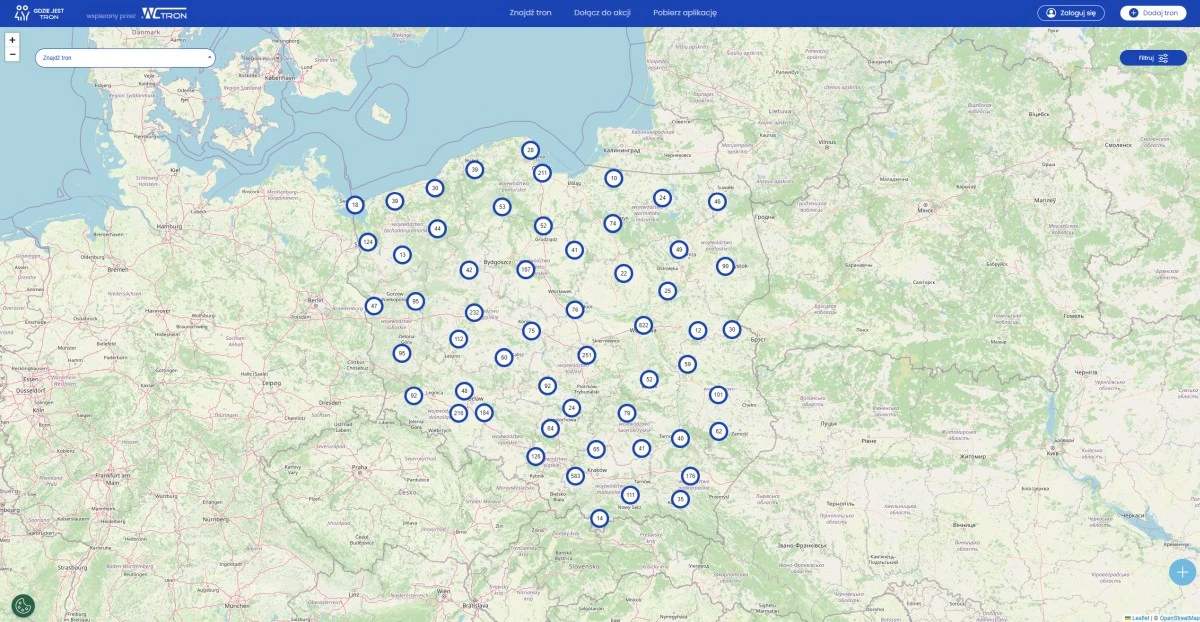
Task: Open the Leaflet attribution link
Action: tap(1139, 617)
